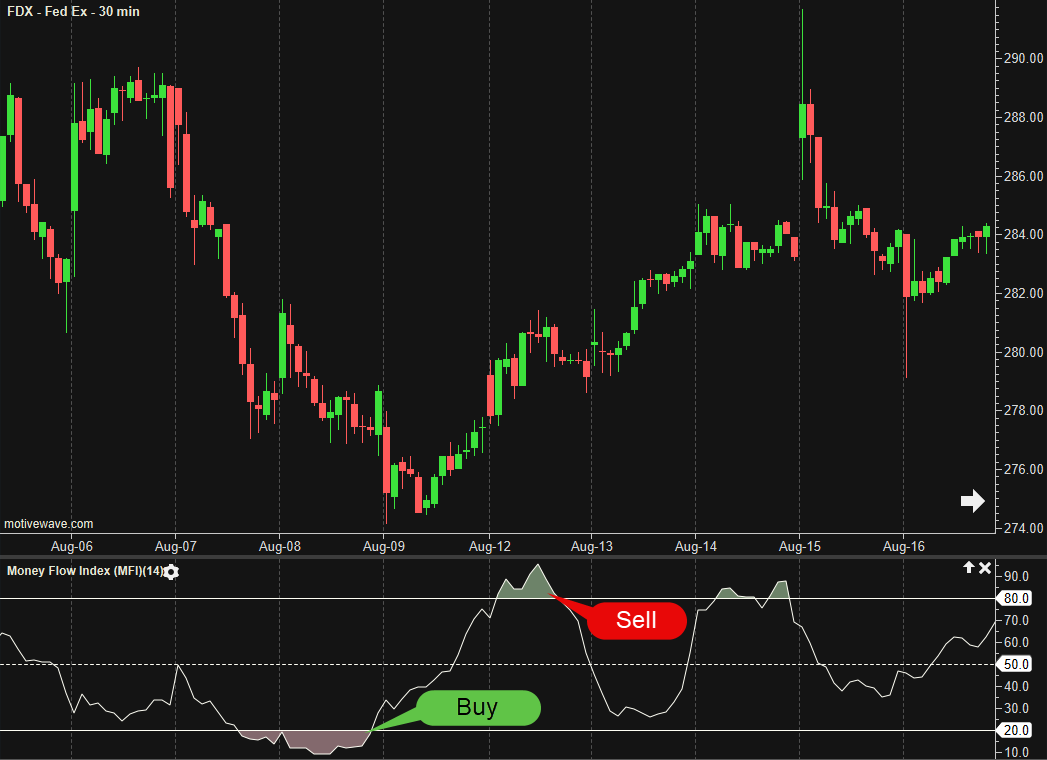The image size is (1047, 760).
Task: Click the 70.0 MFI axis label
Action: [1016, 620]
